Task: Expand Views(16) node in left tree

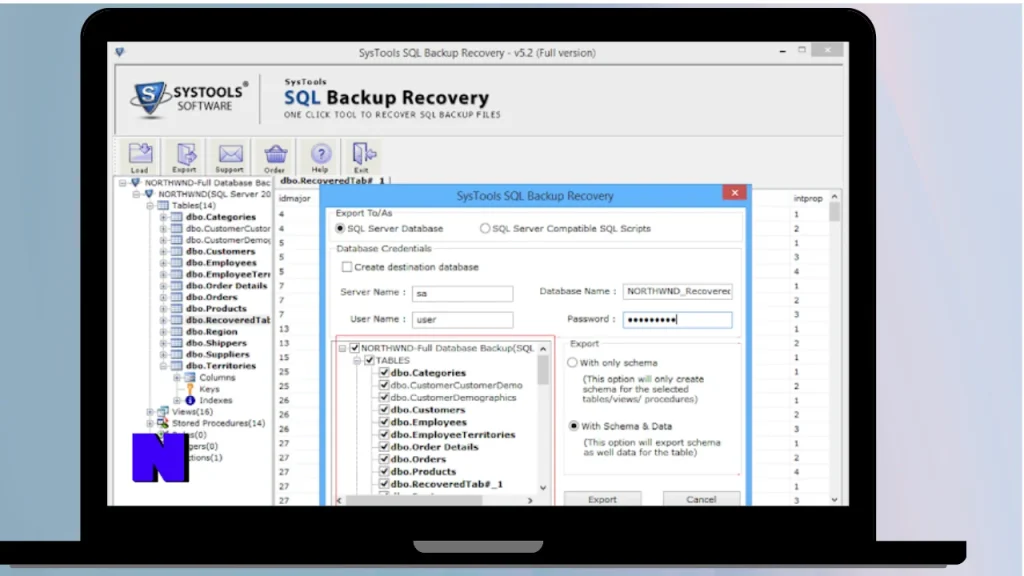Action: pos(150,412)
